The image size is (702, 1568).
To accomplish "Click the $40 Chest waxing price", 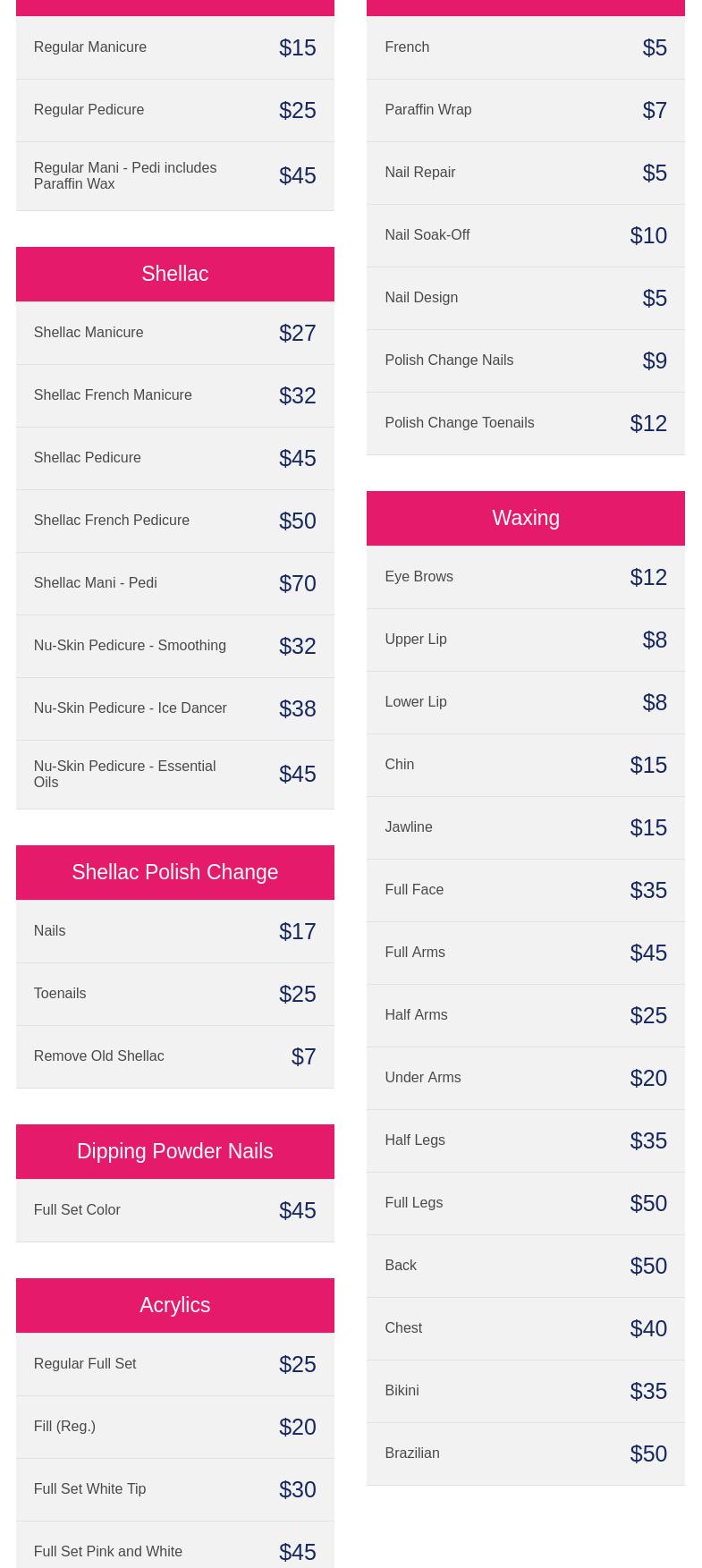I will [x=648, y=1328].
